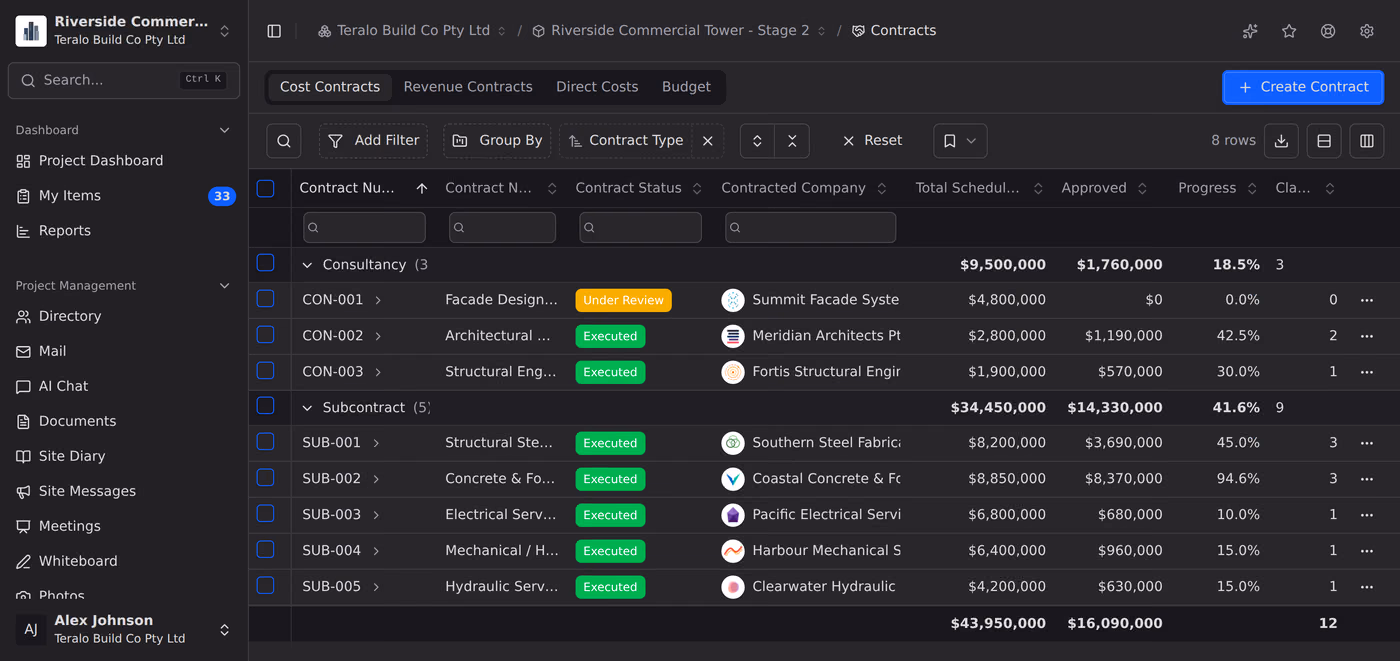Open Alex Johnson user menu
This screenshot has height=661, width=1400.
tap(124, 629)
